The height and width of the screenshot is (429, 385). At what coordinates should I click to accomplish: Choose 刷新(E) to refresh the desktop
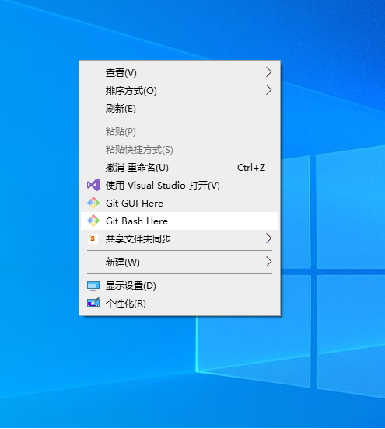(180, 108)
